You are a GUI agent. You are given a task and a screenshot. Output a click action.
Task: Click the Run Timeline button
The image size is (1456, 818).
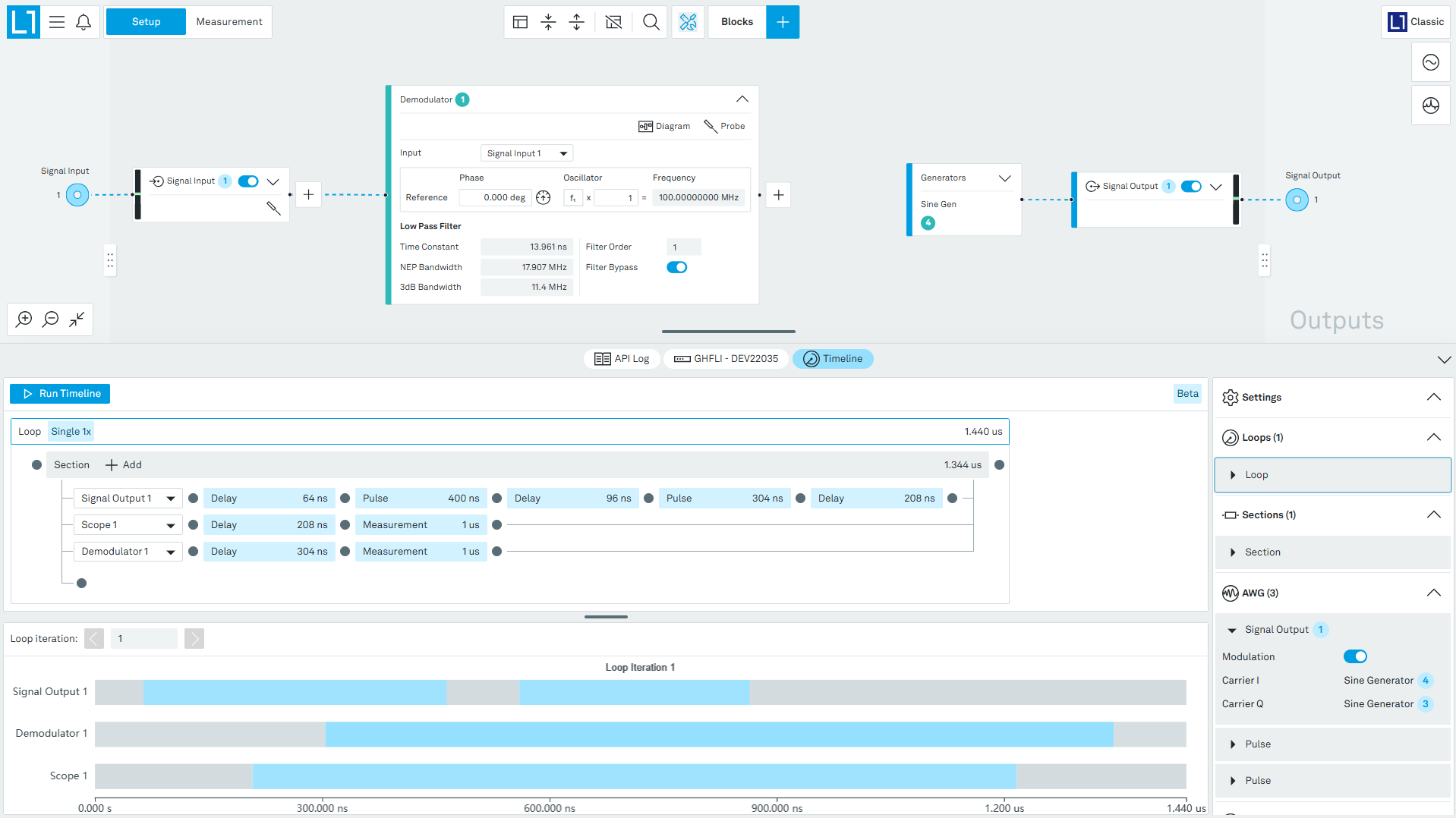click(x=60, y=394)
